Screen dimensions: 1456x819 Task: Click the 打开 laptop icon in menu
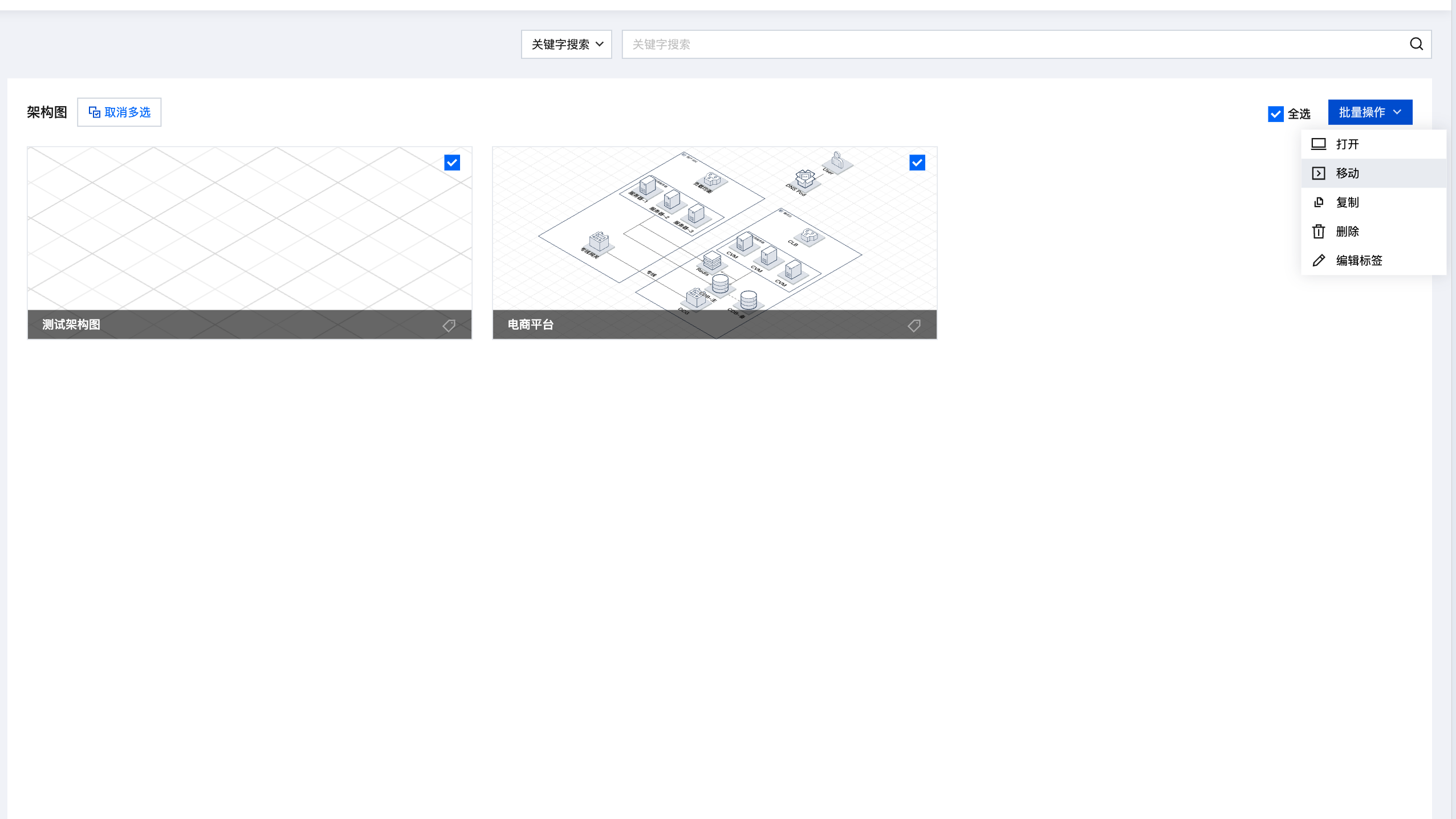[x=1318, y=144]
